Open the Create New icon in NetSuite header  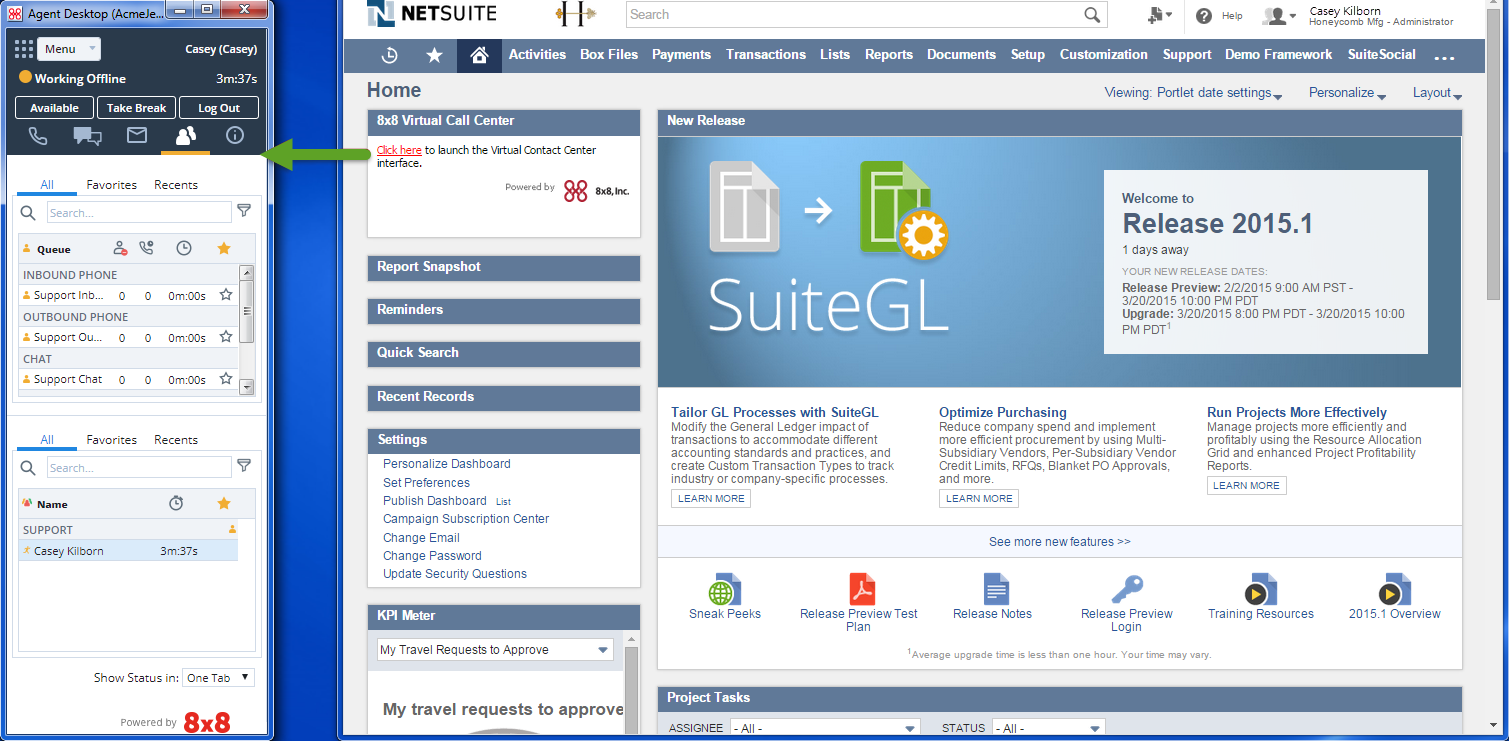tap(1159, 15)
